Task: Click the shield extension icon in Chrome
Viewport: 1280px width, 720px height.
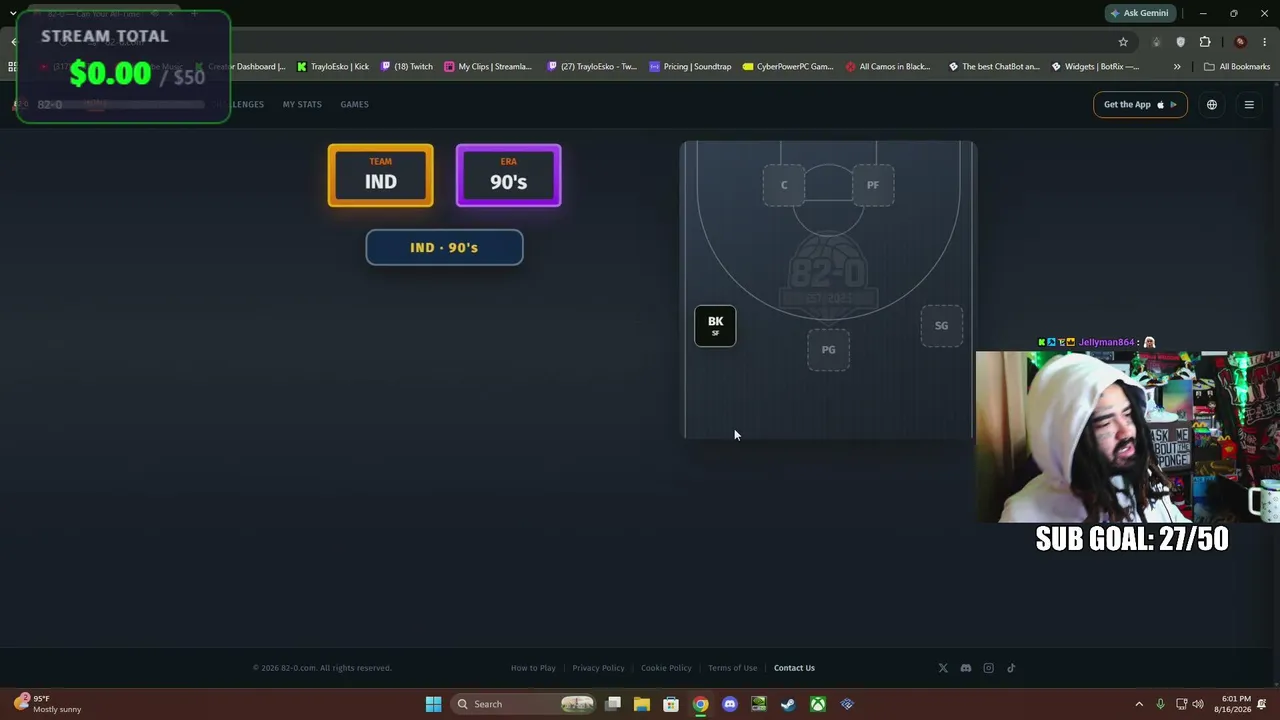Action: coord(1181,42)
